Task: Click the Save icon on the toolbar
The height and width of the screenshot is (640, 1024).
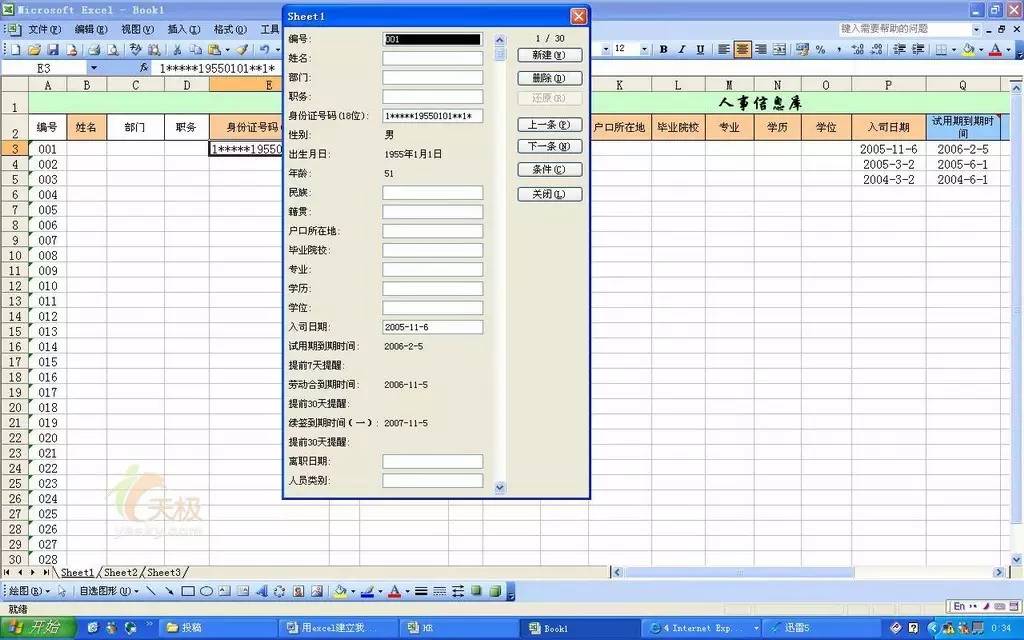Action: pyautogui.click(x=51, y=52)
